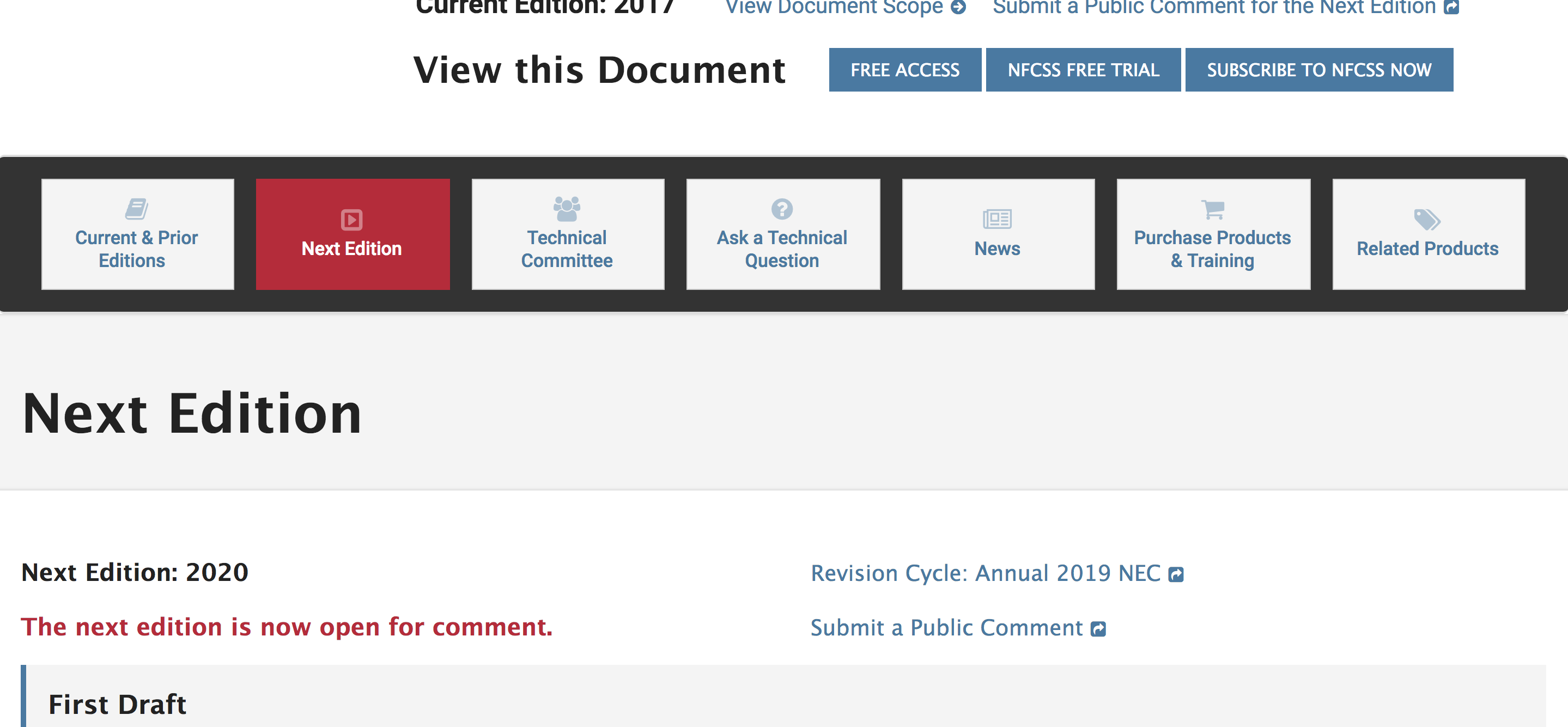Click the large 'Next Edition' page heading
This screenshot has height=727, width=1568.
(x=192, y=414)
